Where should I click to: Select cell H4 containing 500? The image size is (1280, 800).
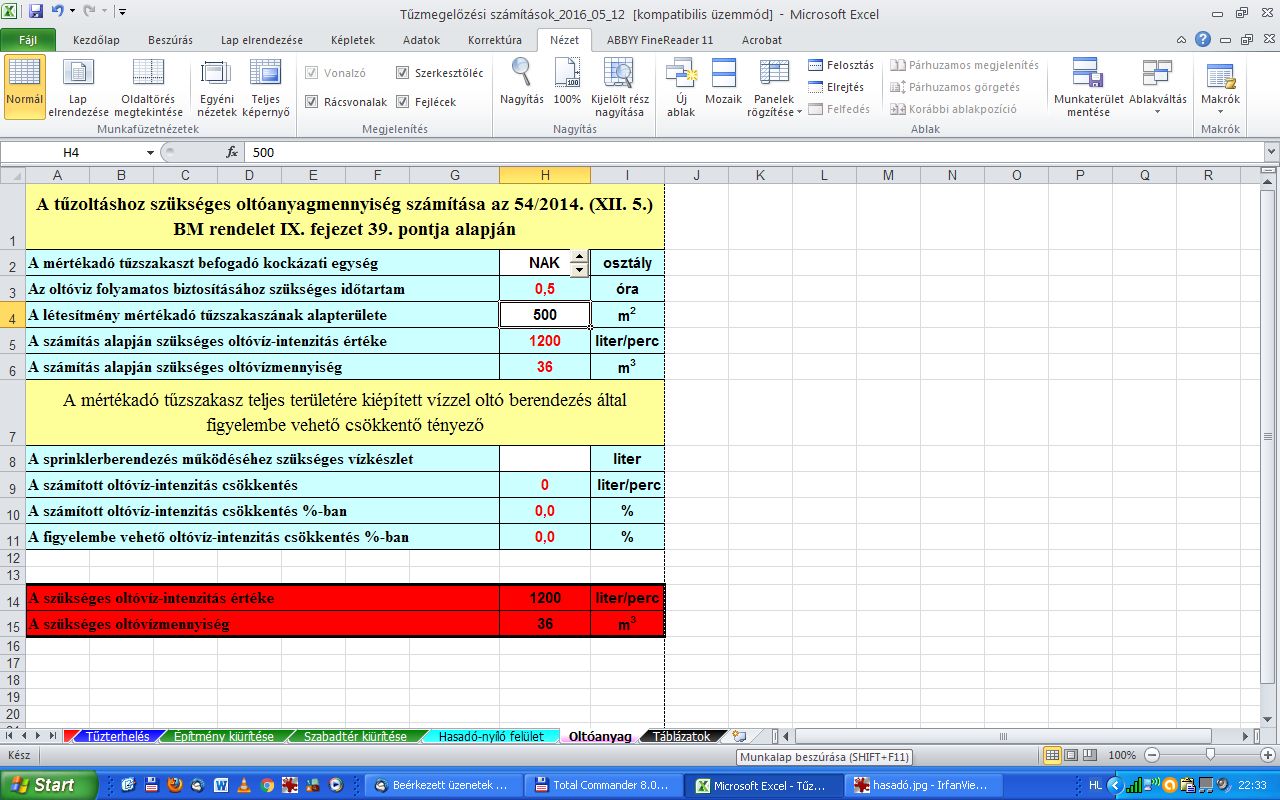[544, 315]
